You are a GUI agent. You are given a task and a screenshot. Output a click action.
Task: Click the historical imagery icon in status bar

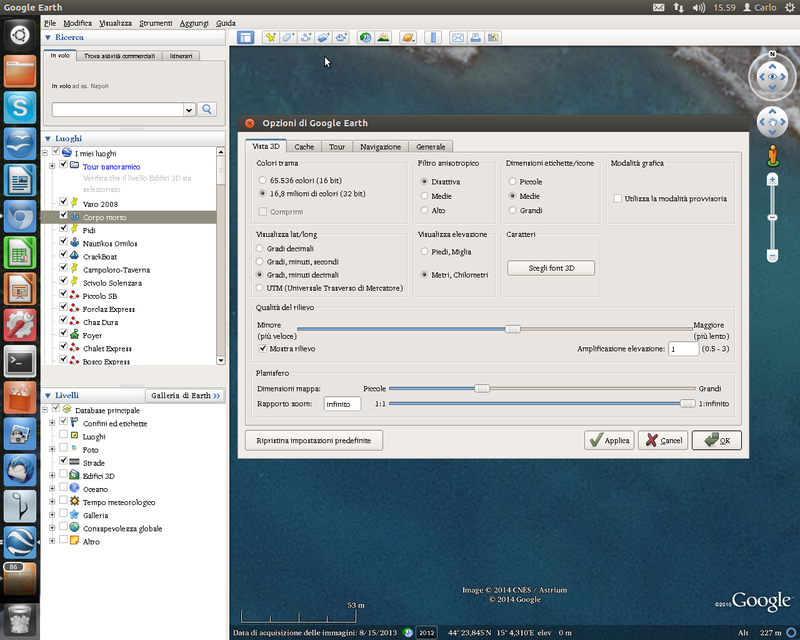coord(407,632)
